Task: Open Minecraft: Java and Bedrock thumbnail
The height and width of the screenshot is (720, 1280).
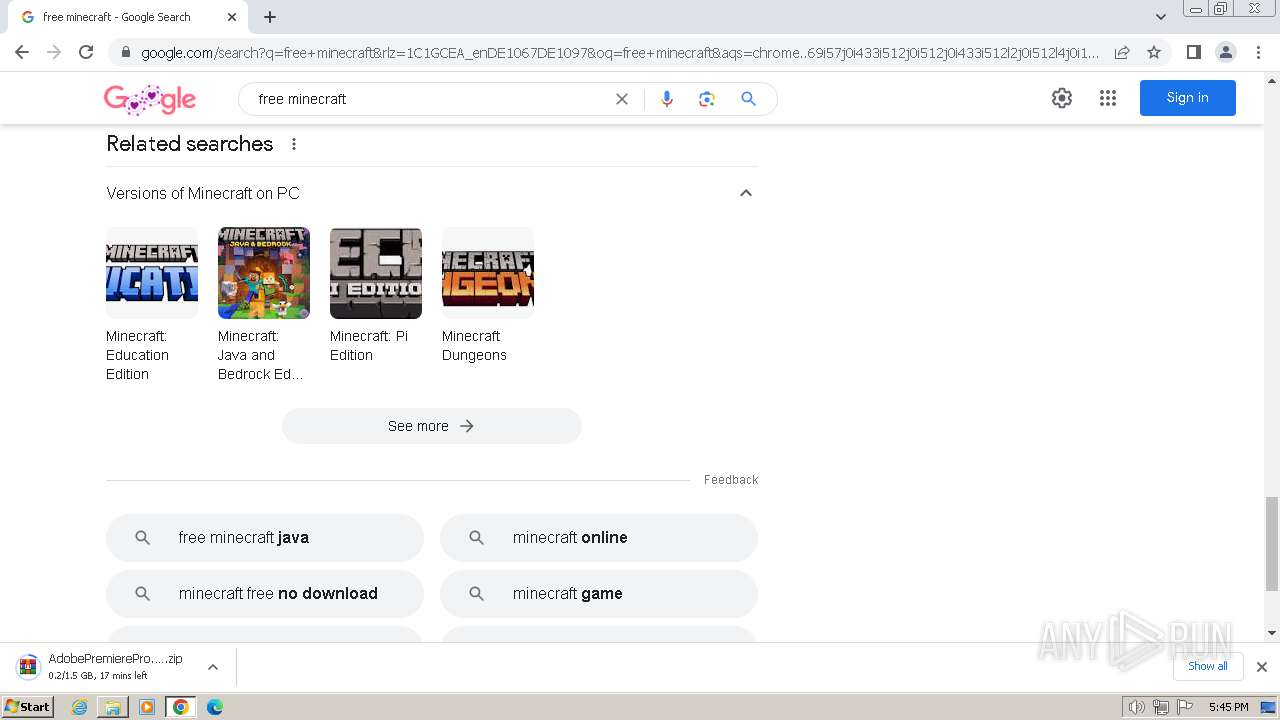Action: pos(264,273)
